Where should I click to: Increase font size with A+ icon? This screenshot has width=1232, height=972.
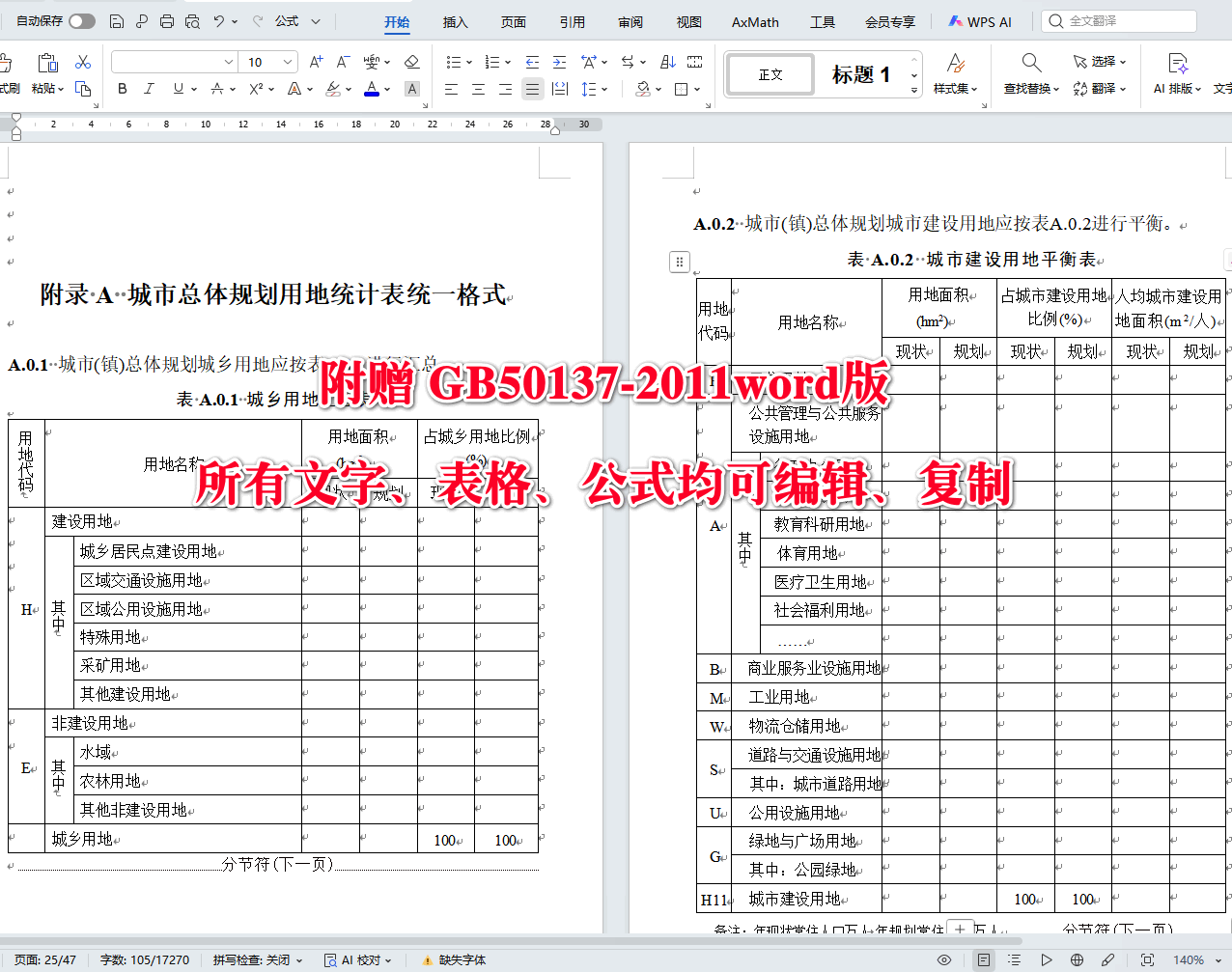(315, 61)
